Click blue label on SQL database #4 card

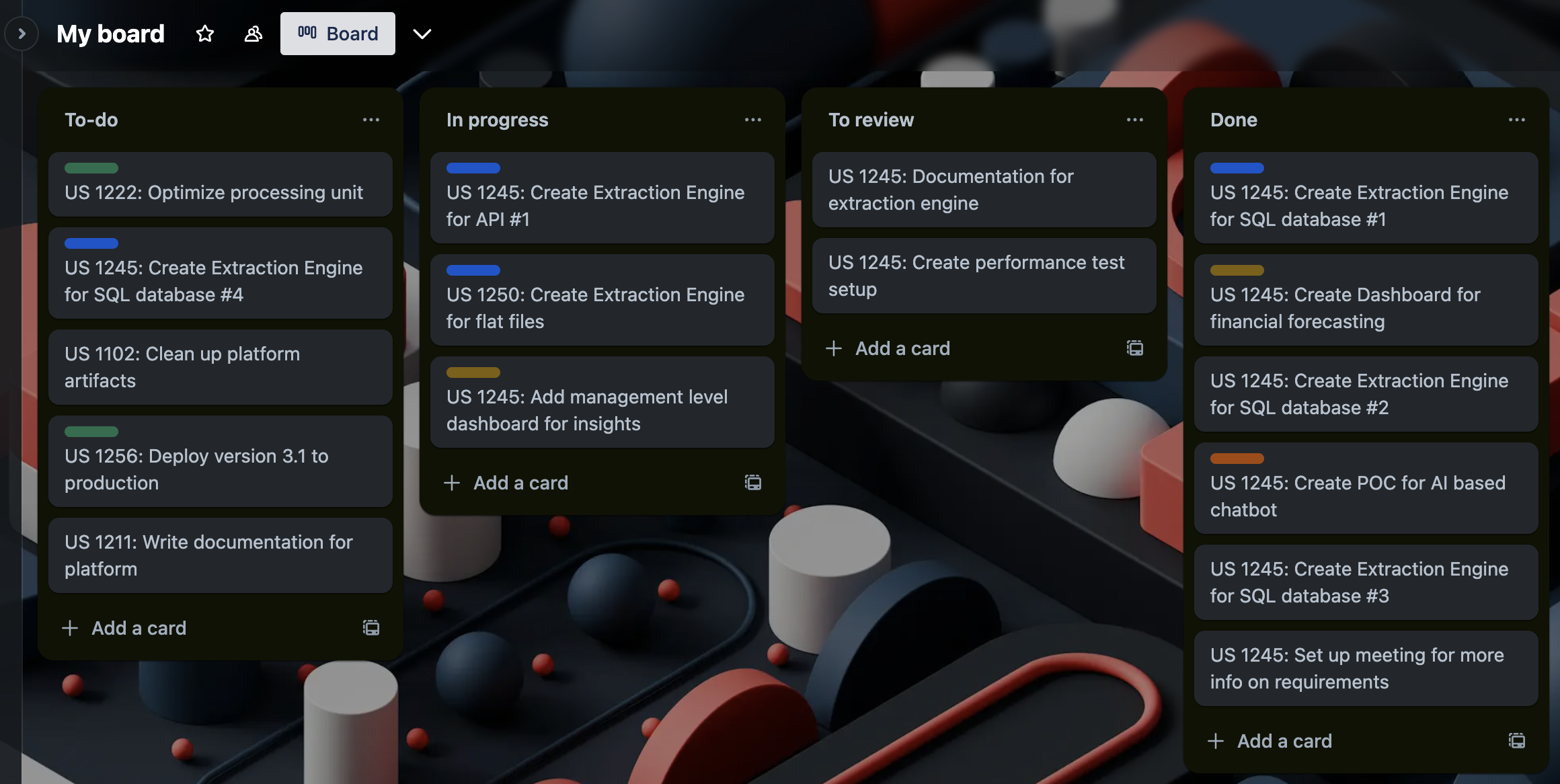[91, 243]
